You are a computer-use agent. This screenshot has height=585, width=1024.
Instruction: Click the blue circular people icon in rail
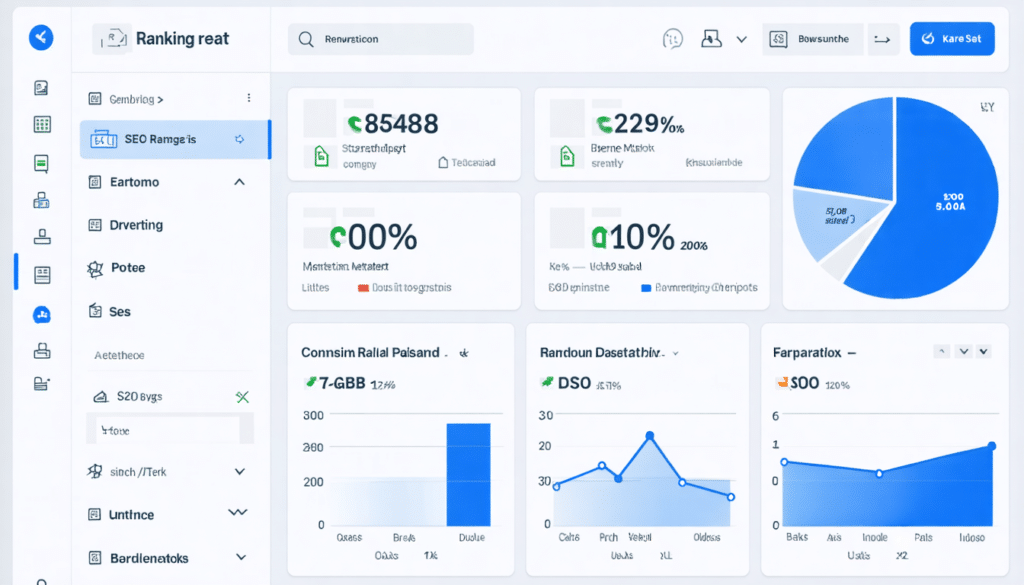(42, 315)
